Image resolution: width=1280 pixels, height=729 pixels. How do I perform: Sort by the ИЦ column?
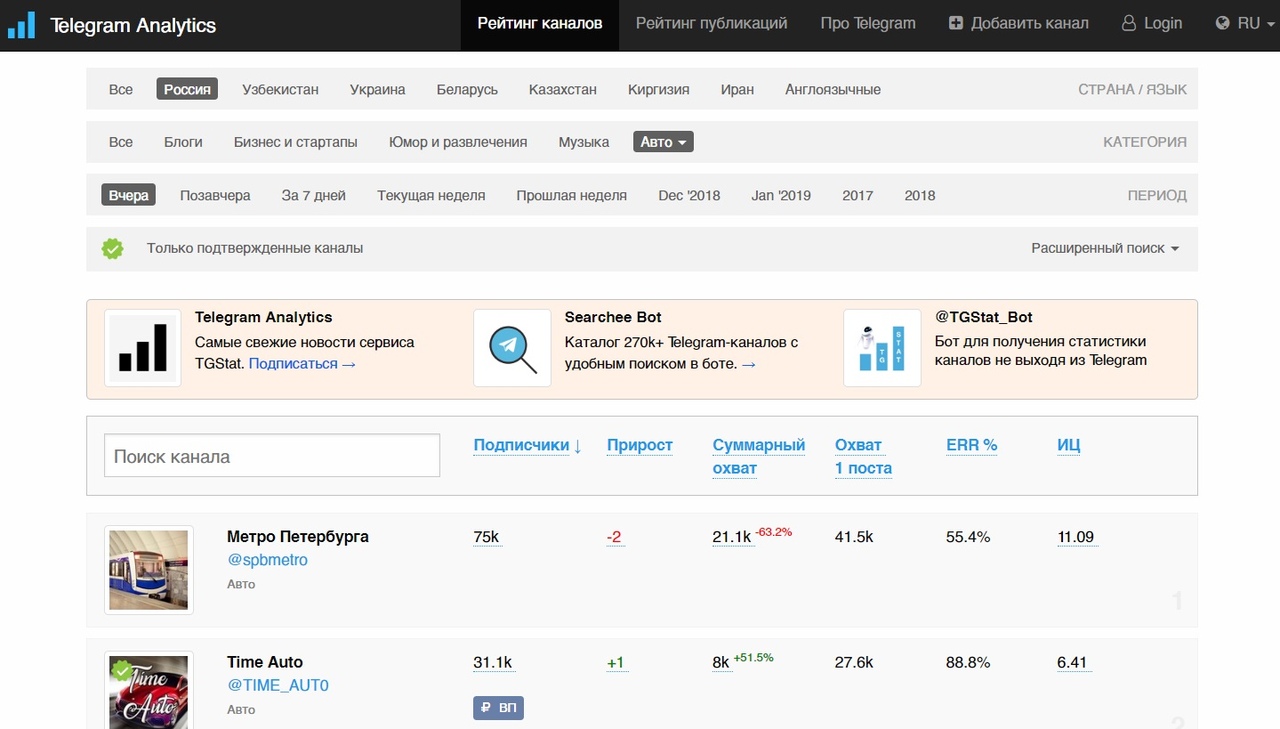1069,445
